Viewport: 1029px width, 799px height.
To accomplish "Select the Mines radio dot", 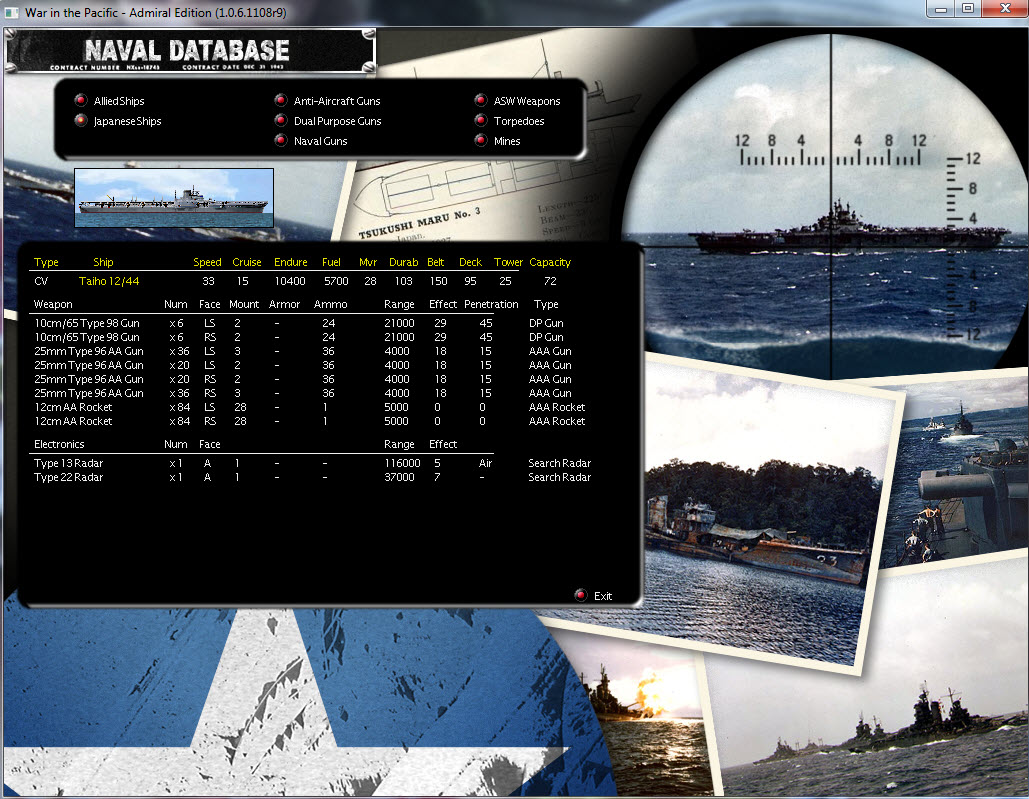I will [481, 140].
